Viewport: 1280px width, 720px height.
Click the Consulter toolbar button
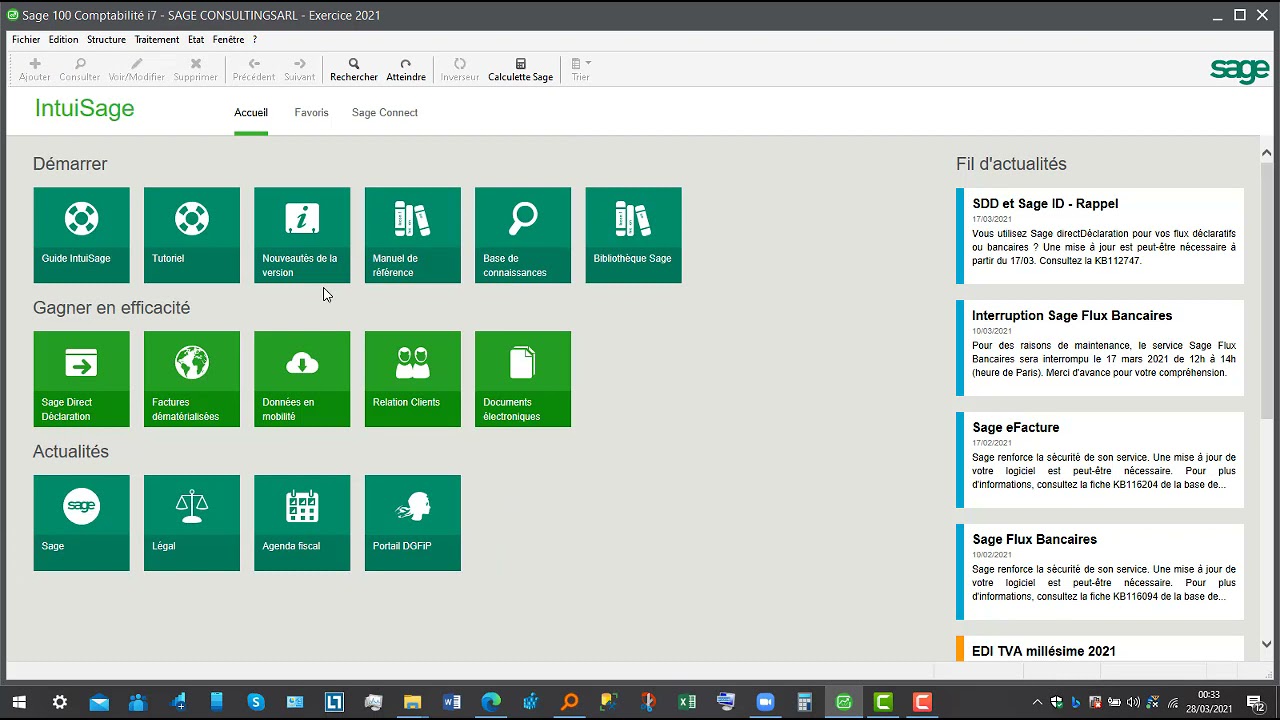click(x=80, y=69)
